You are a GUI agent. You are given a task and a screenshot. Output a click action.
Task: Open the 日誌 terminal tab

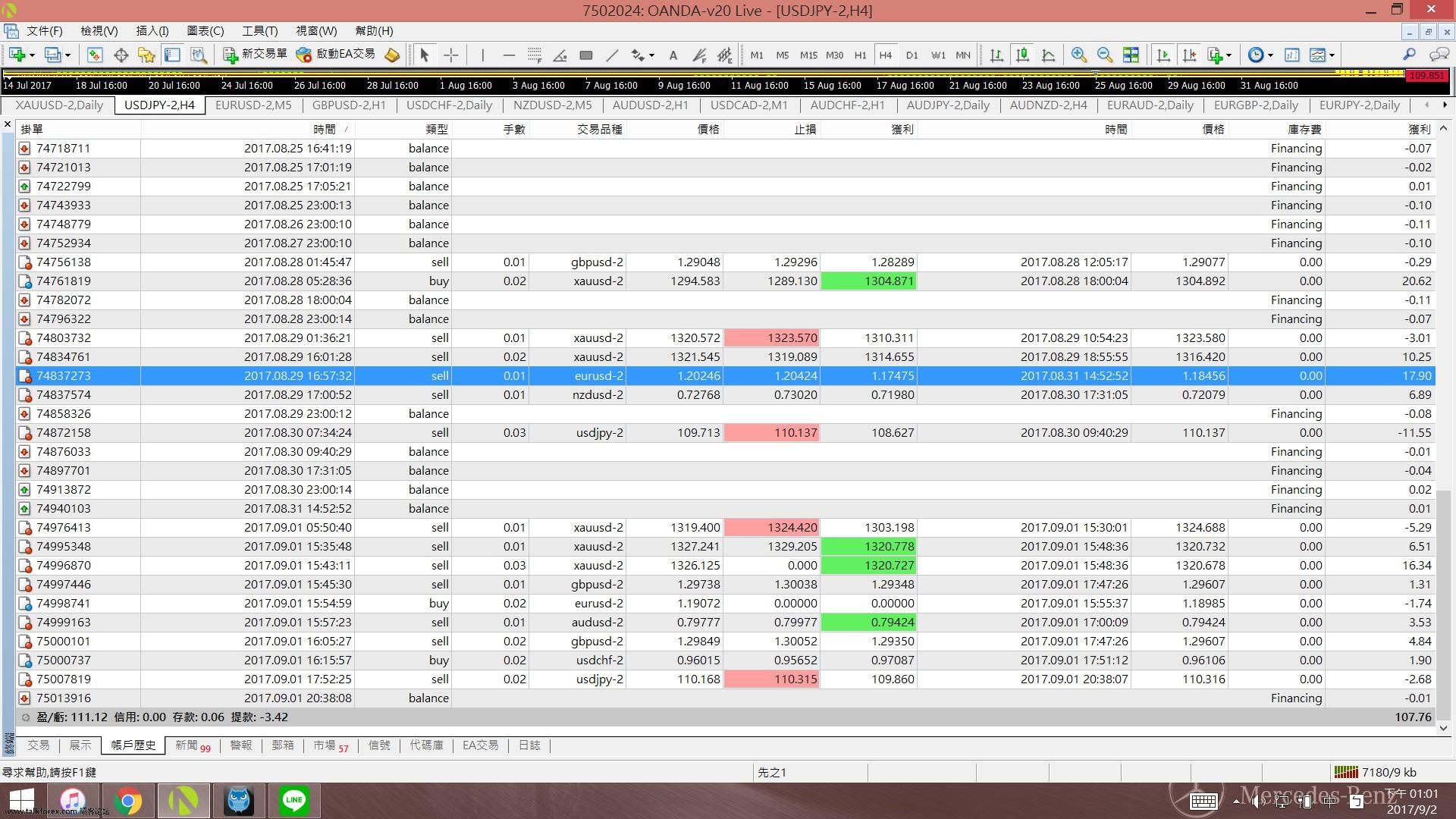[x=529, y=745]
